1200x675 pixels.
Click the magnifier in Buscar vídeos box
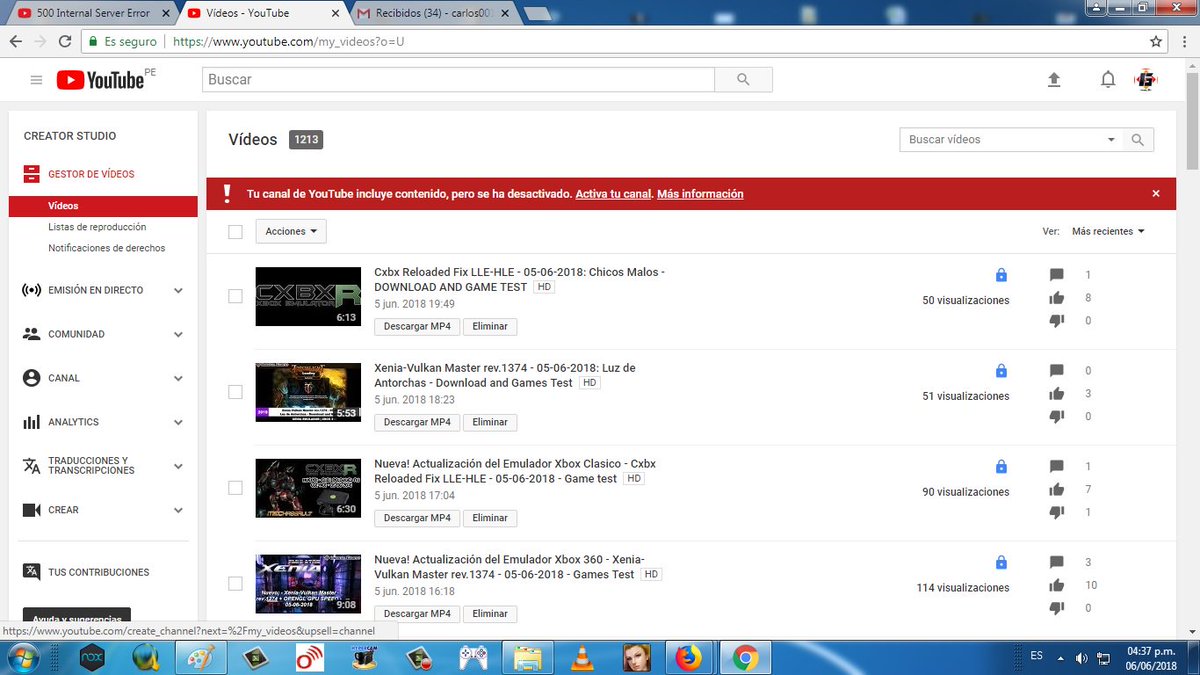[1138, 140]
